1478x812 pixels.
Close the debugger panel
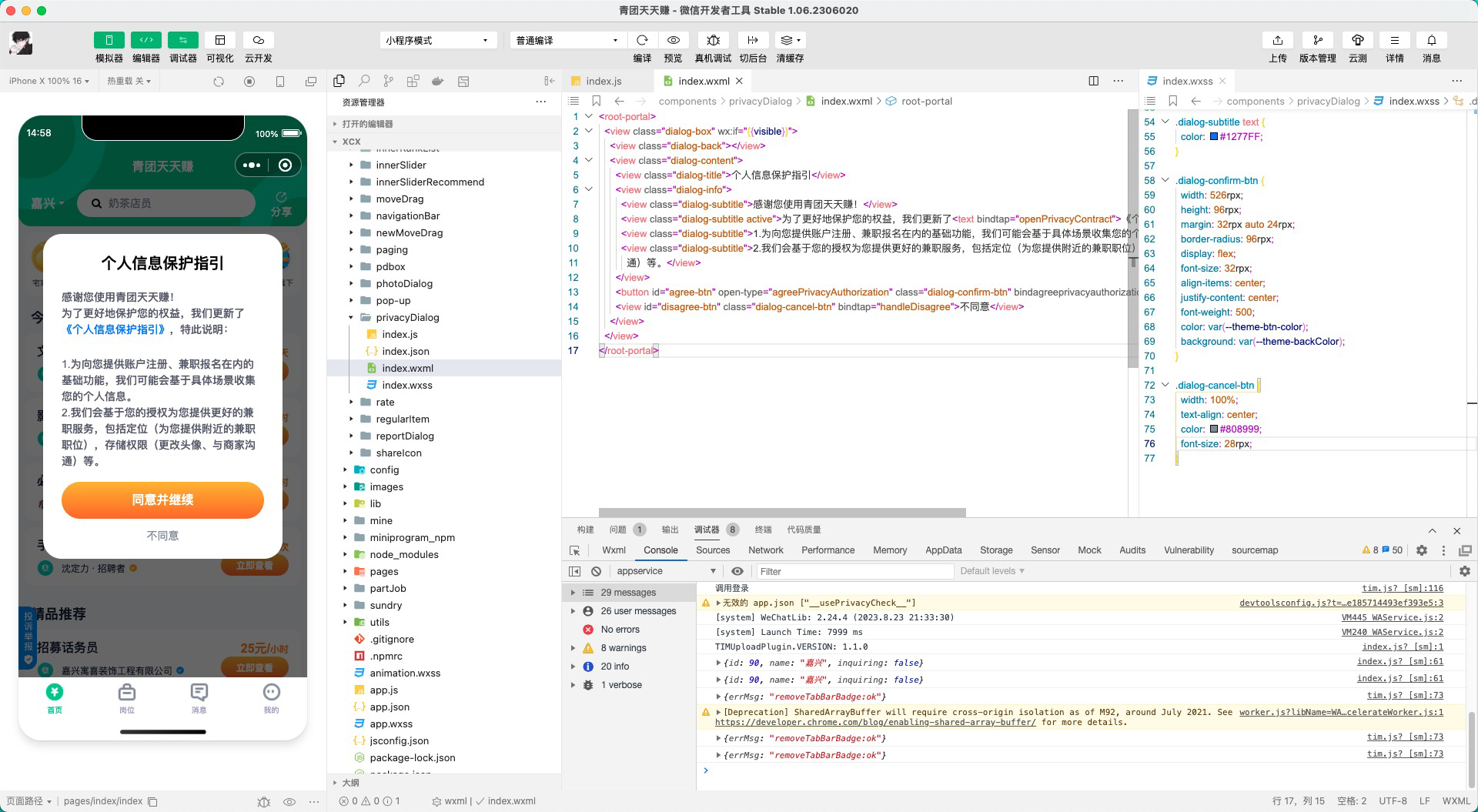(1456, 530)
